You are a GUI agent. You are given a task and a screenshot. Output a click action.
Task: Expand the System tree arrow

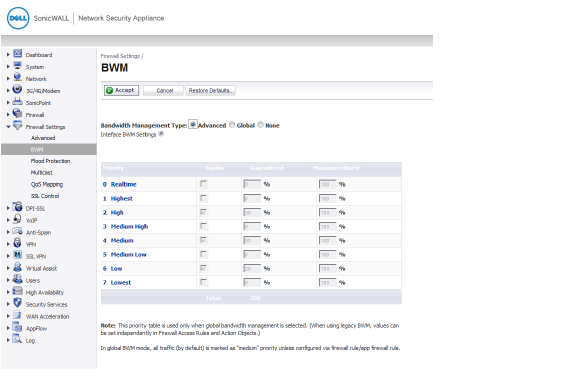click(x=8, y=67)
